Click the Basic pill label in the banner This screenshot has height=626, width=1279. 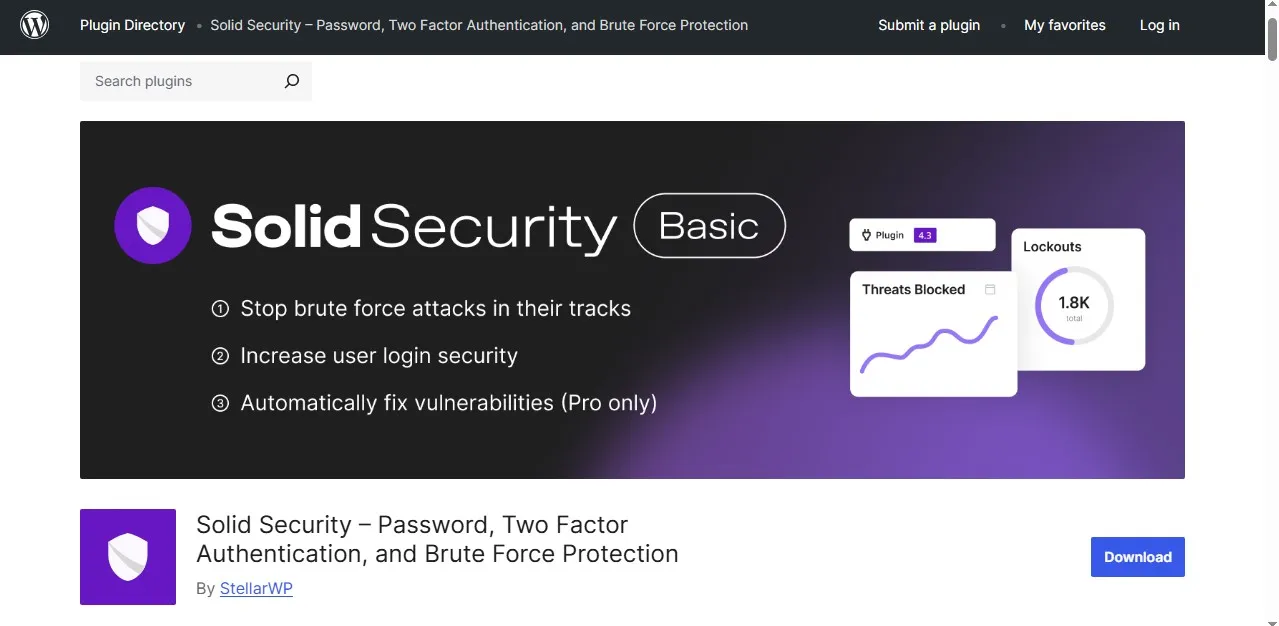709,226
